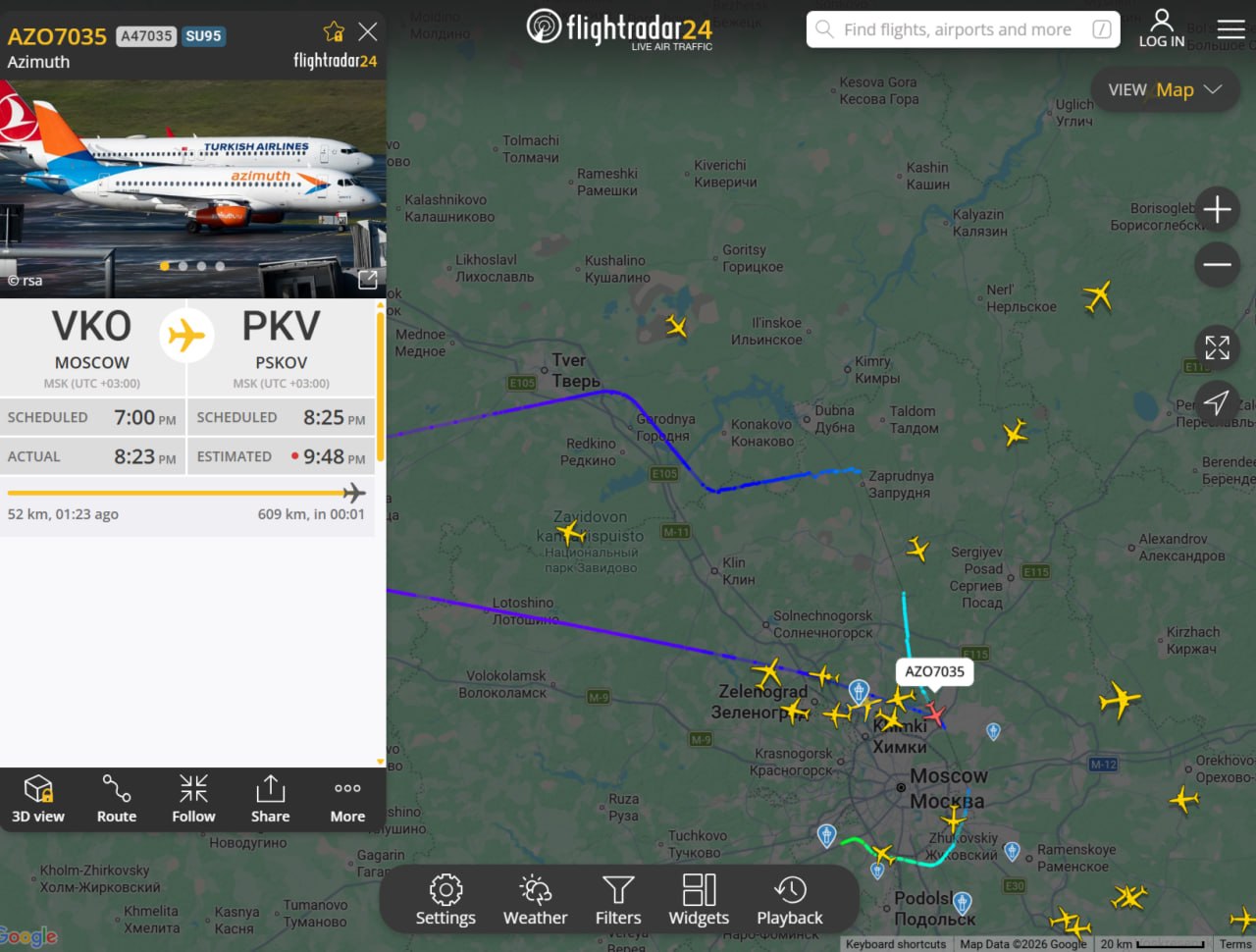
Task: Follow the selected aircraft
Action: [193, 799]
